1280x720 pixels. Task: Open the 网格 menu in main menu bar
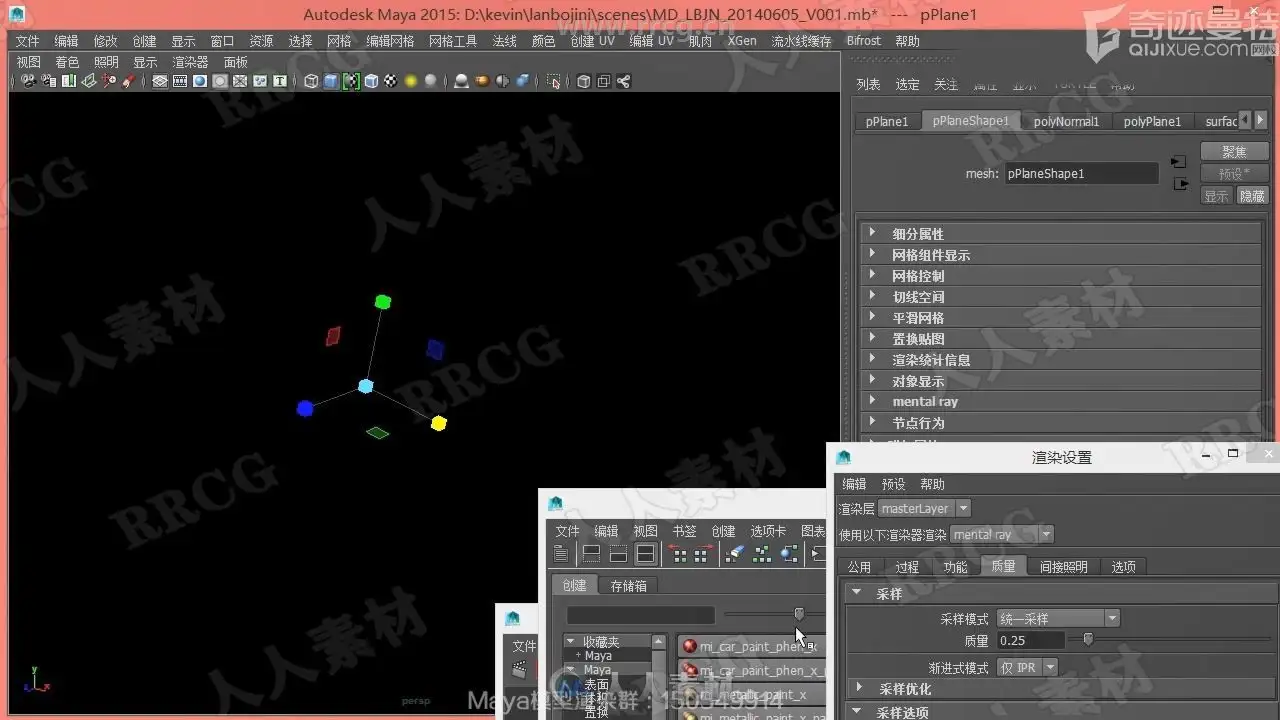(x=340, y=41)
